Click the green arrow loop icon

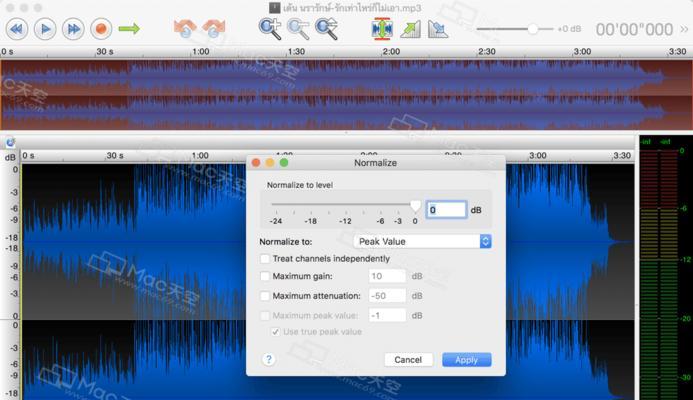(x=129, y=29)
